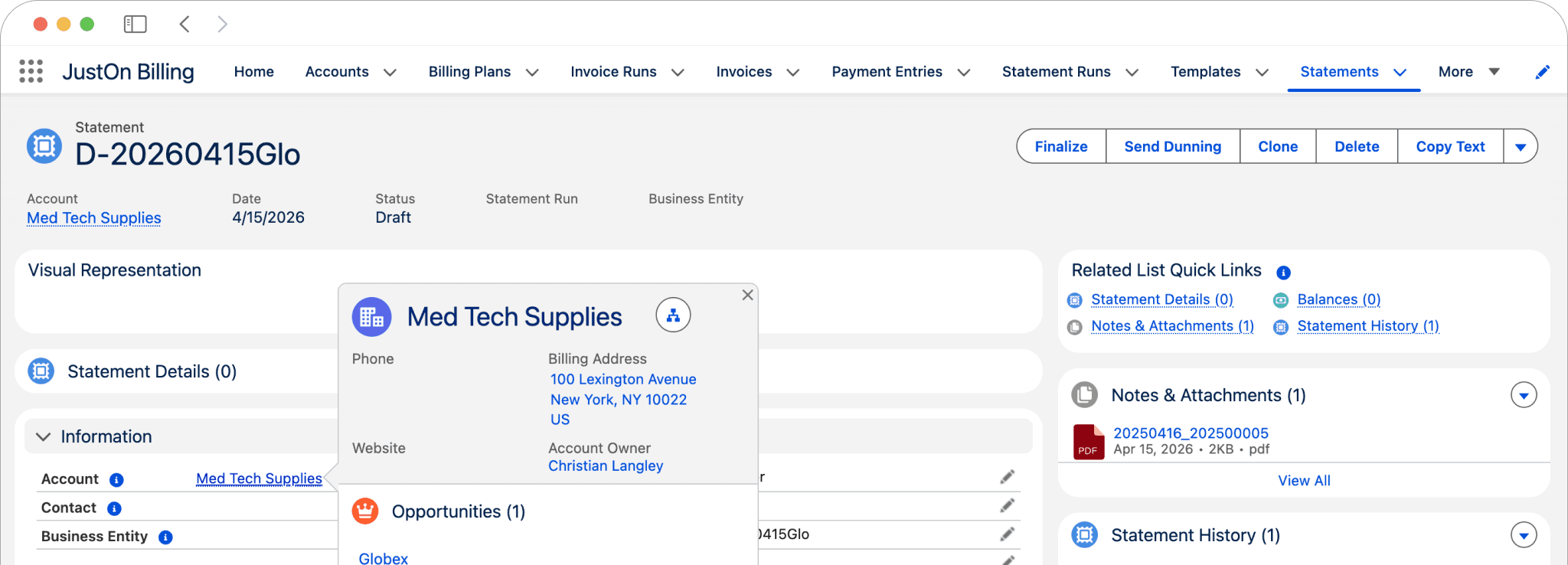Go to the Home tab

pyautogui.click(x=254, y=71)
